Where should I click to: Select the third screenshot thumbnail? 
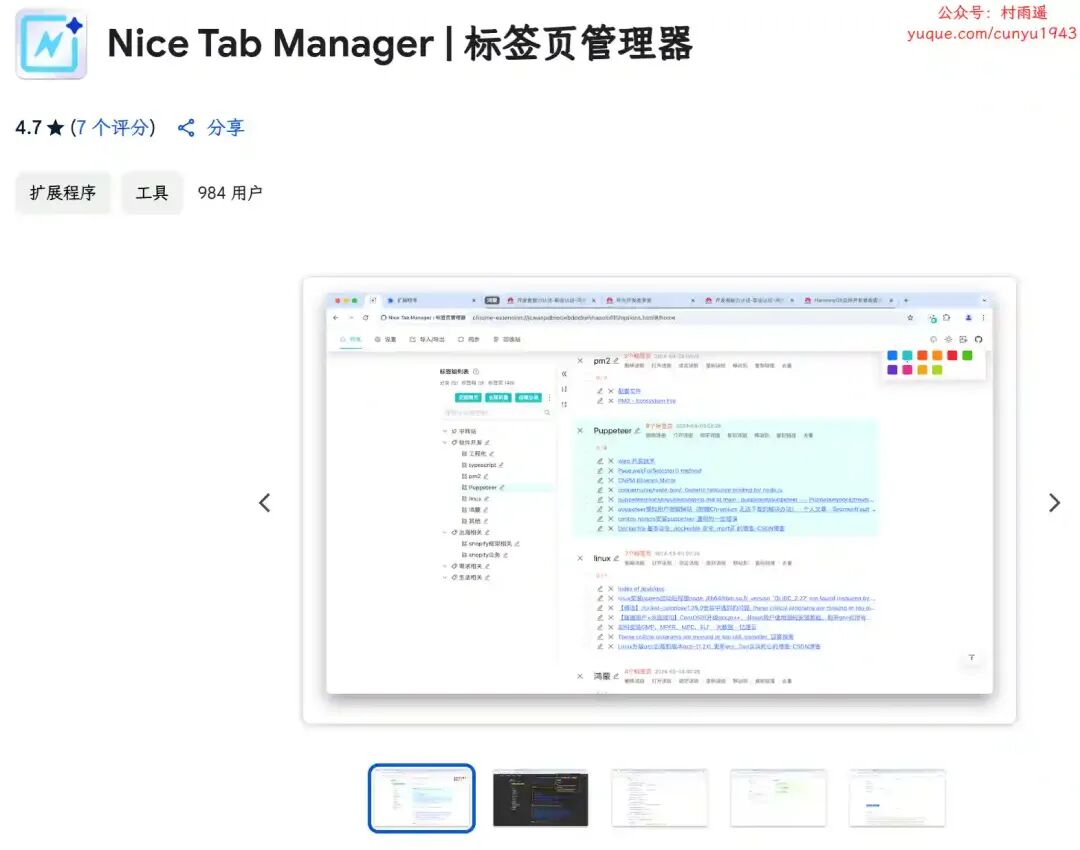coord(659,798)
